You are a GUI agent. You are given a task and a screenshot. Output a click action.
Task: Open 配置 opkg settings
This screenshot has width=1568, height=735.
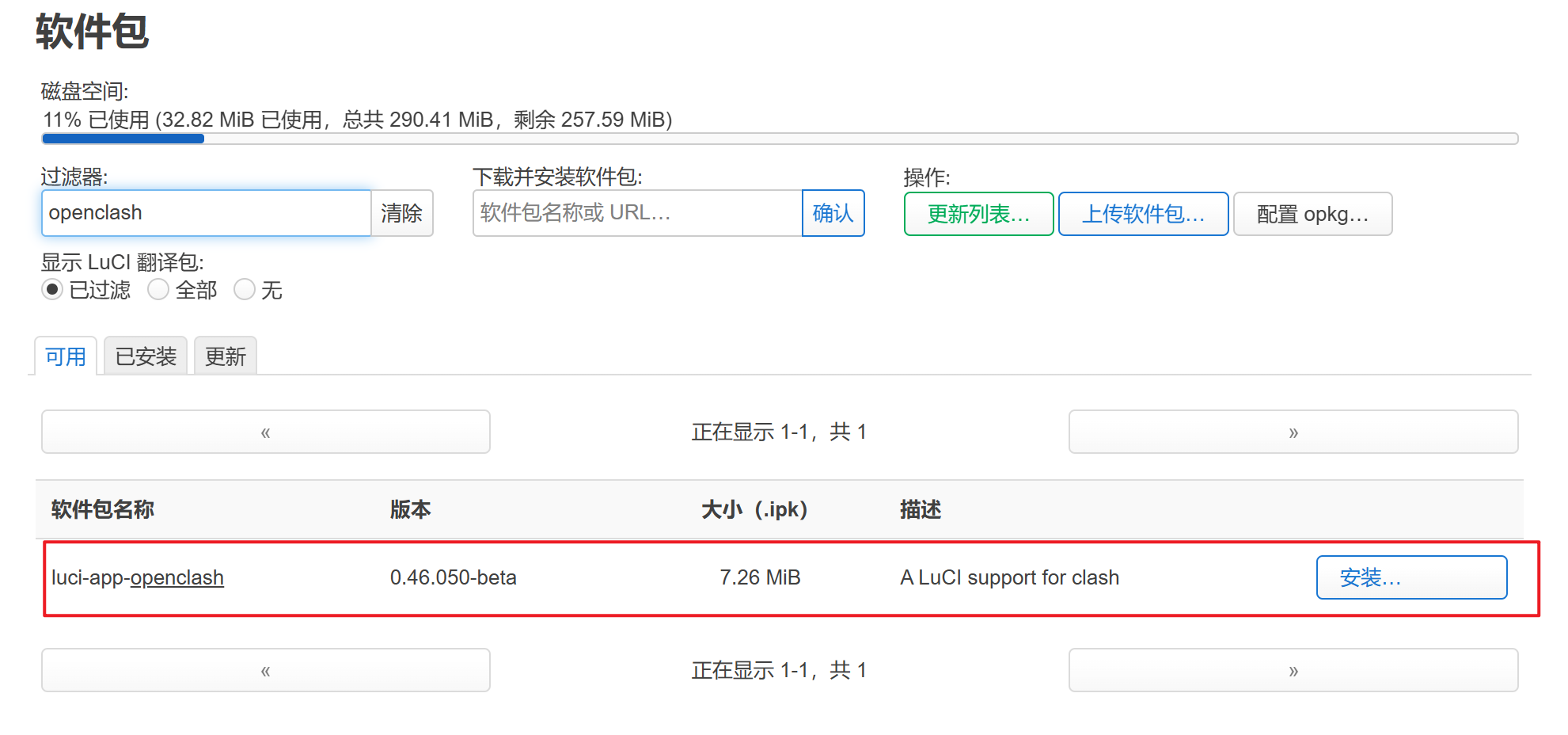1312,214
